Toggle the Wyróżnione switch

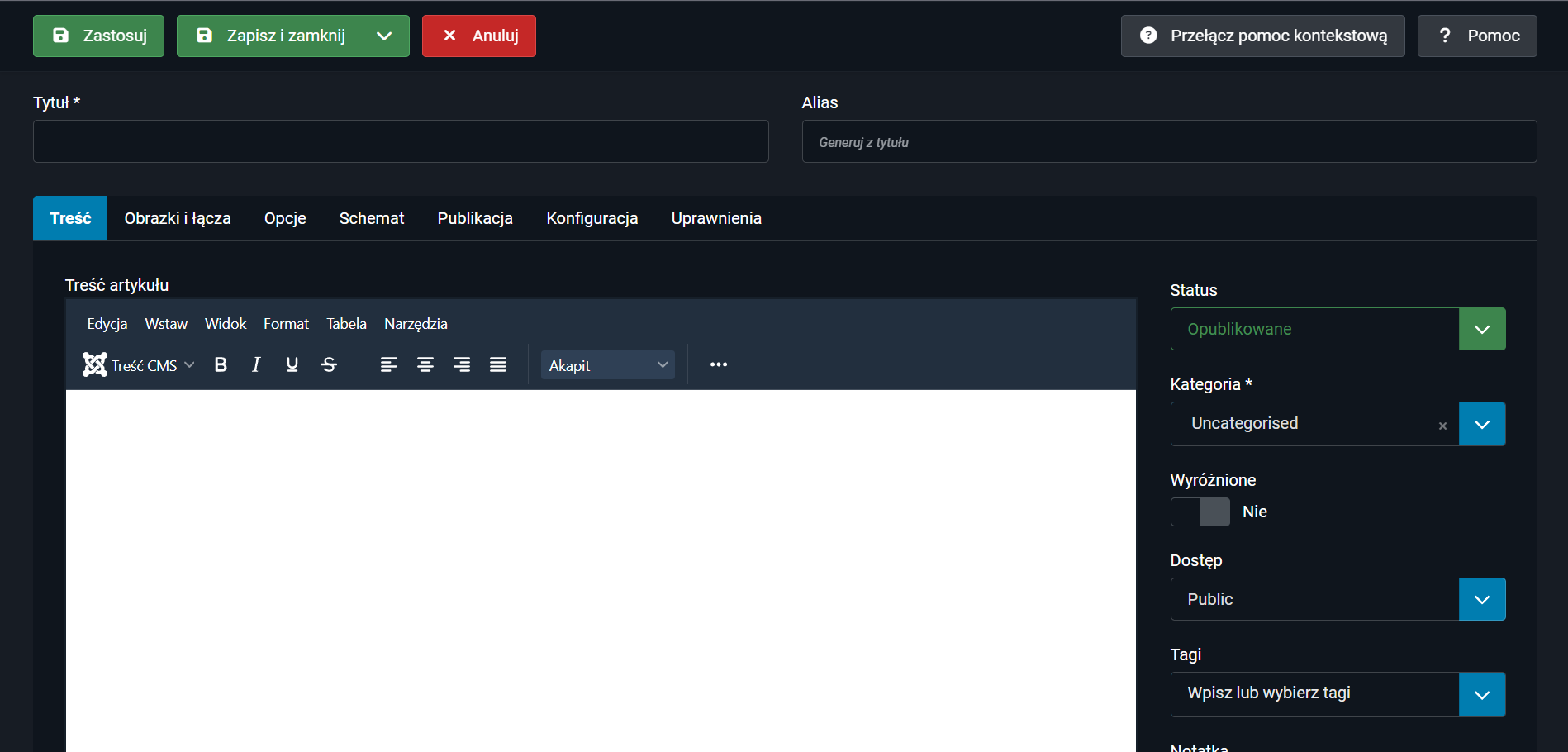[1200, 512]
